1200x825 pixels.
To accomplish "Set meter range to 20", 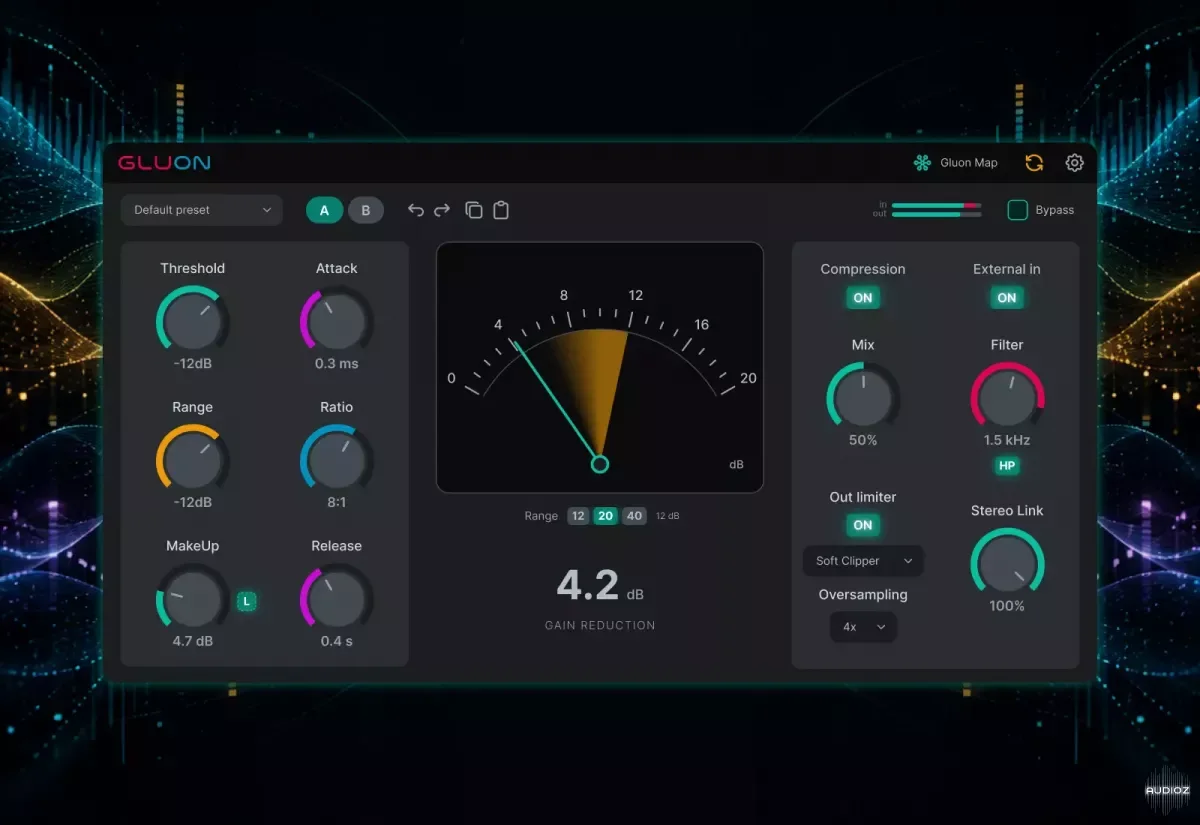I will click(605, 516).
